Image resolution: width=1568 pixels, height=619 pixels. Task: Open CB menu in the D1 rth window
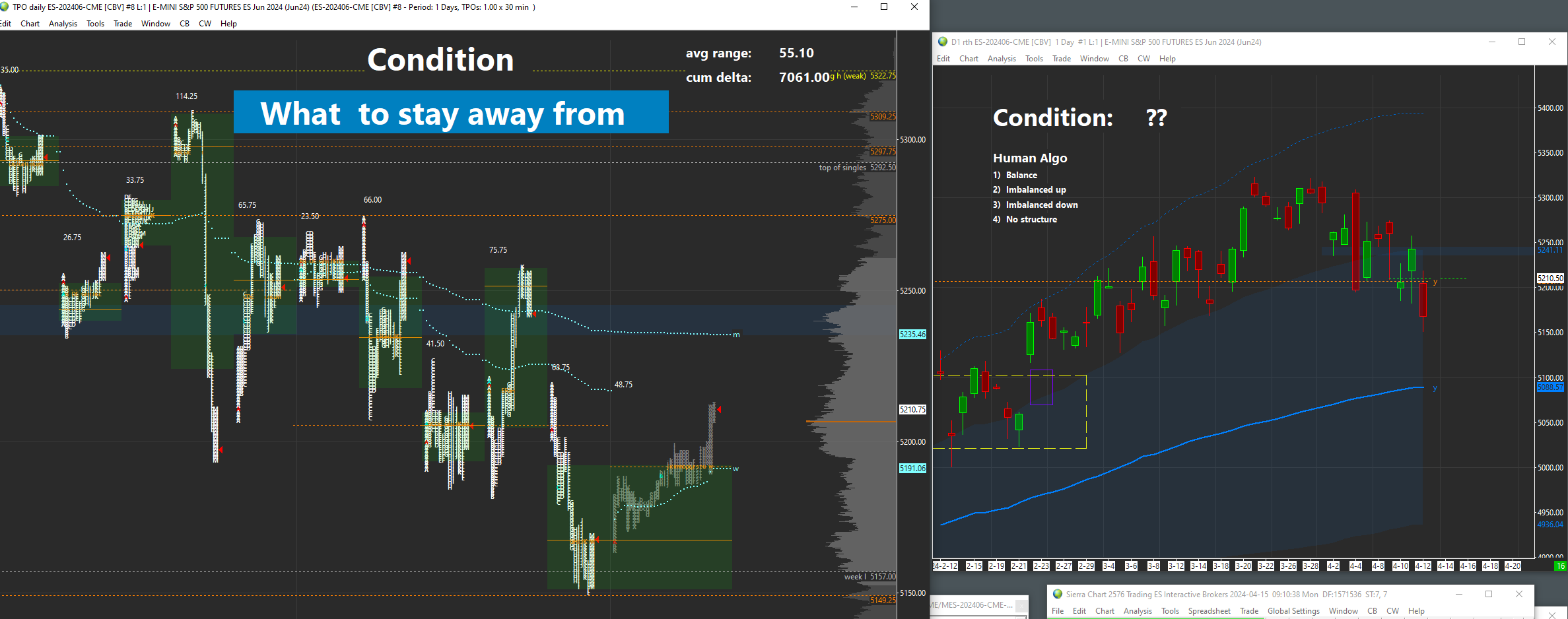[1124, 59]
